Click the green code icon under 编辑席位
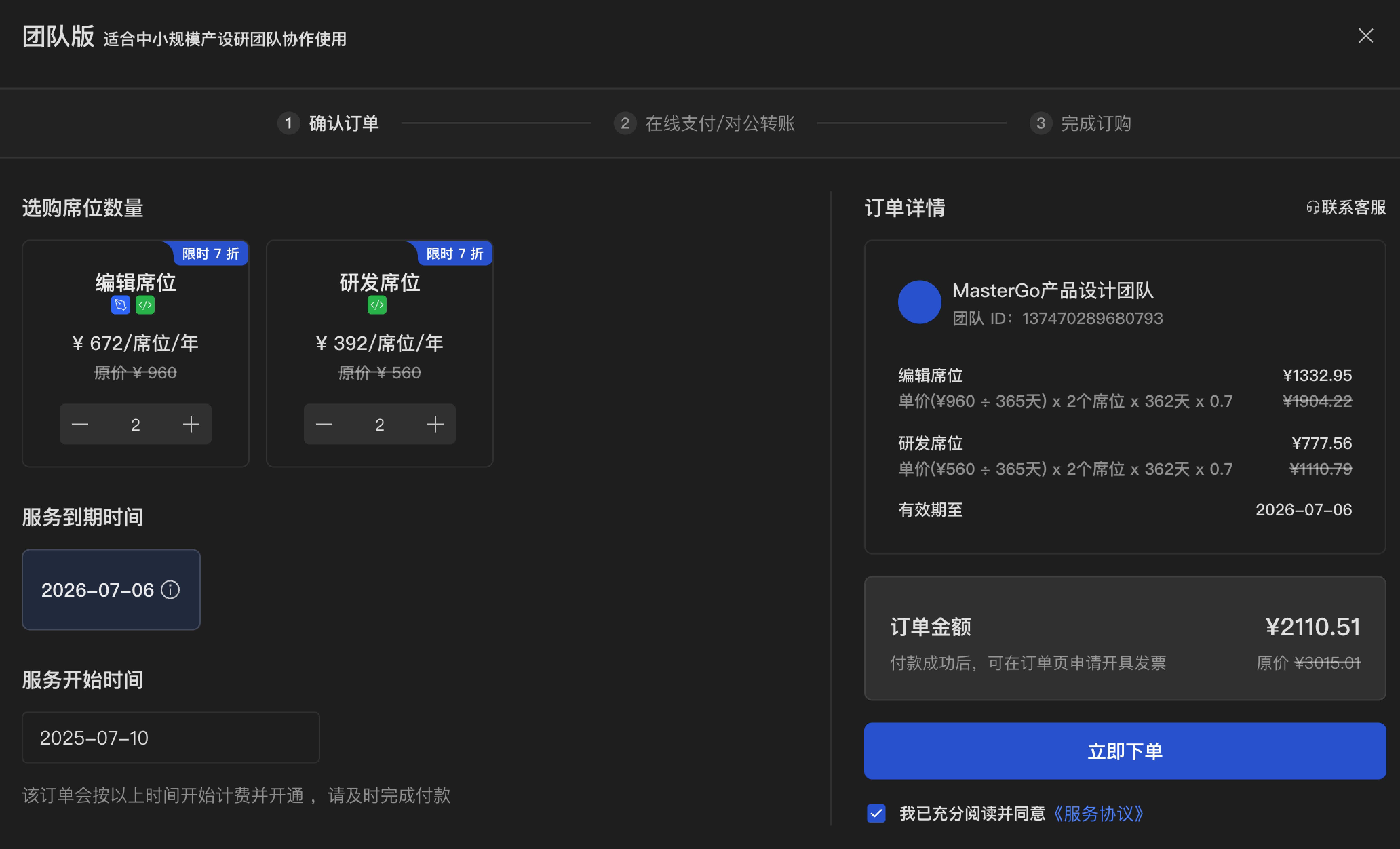1400x849 pixels. pos(145,305)
